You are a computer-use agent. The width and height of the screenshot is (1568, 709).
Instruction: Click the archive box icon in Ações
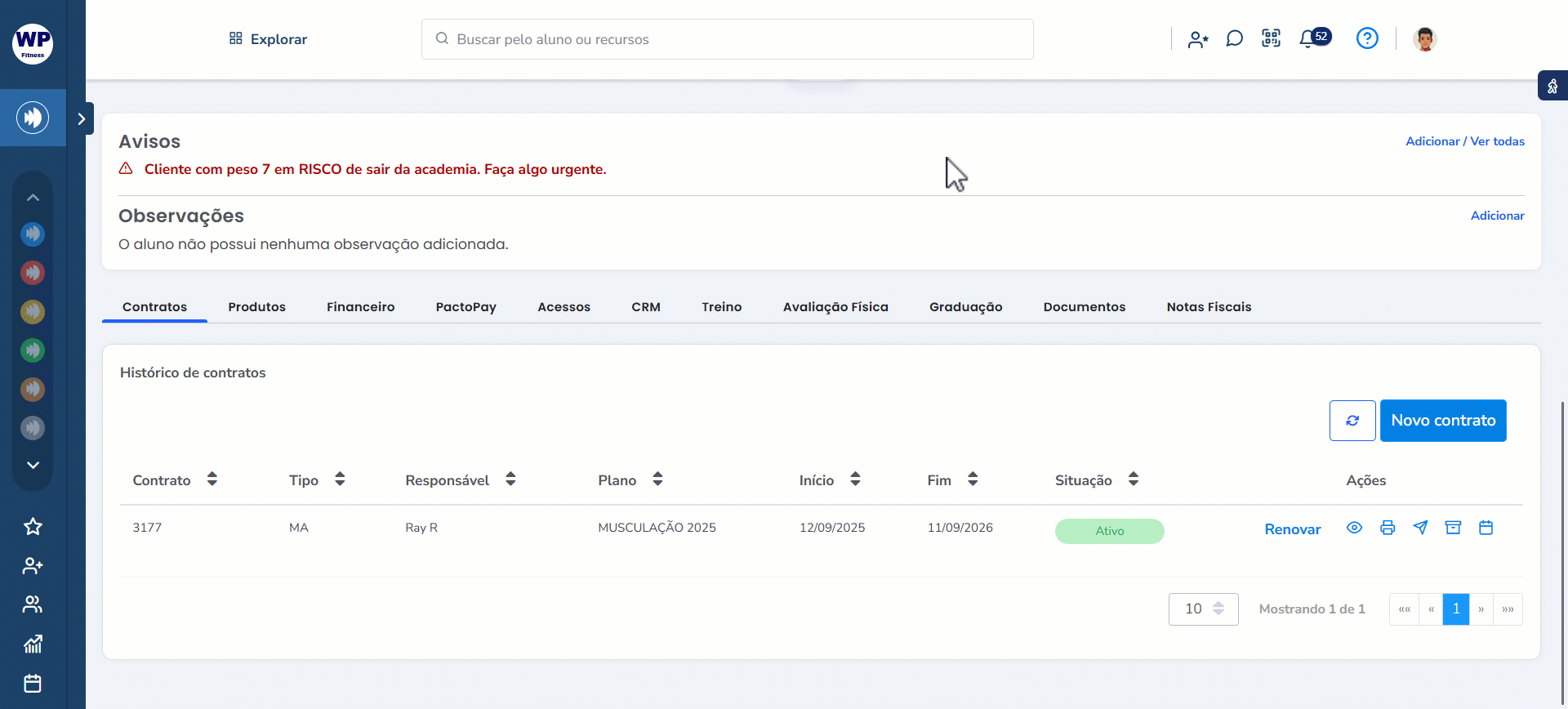pyautogui.click(x=1453, y=528)
